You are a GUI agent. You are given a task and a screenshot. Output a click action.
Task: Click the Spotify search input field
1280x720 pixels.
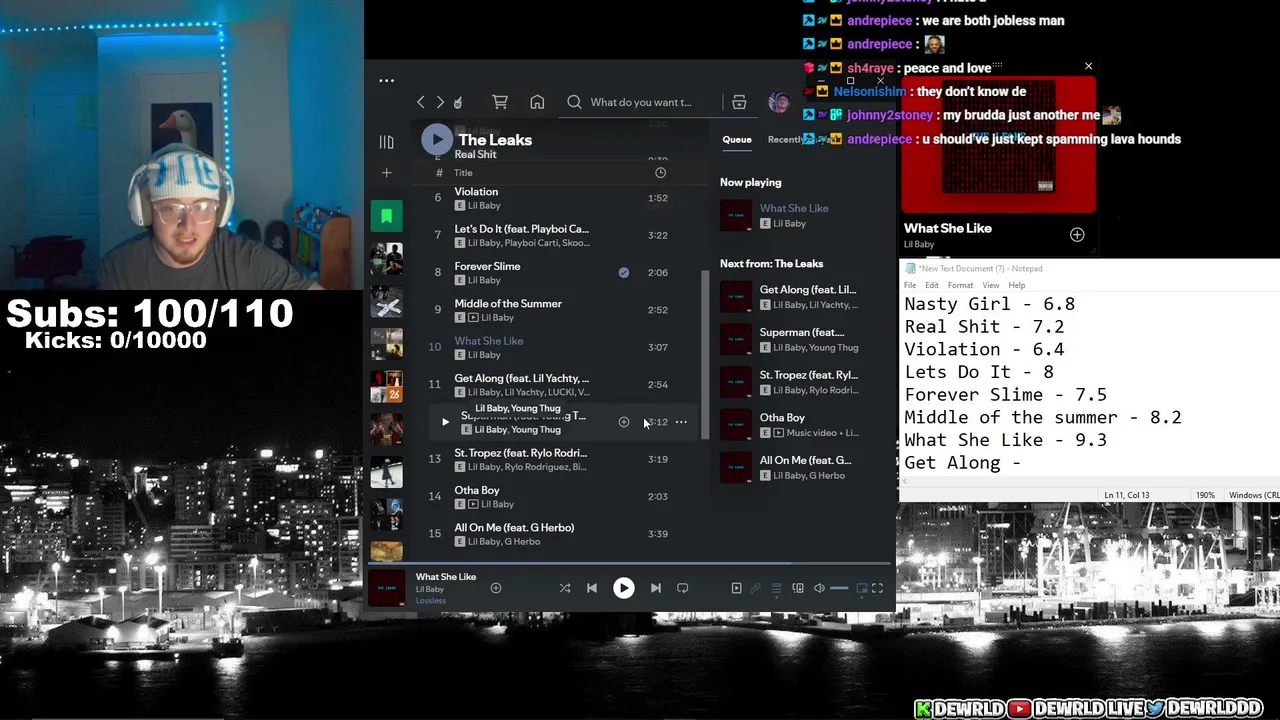click(641, 102)
